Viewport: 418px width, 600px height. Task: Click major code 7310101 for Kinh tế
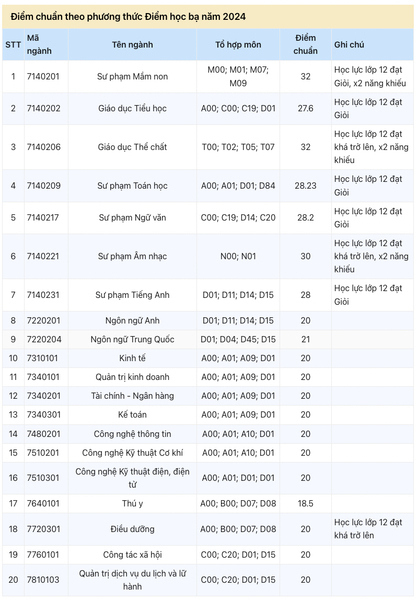click(42, 358)
